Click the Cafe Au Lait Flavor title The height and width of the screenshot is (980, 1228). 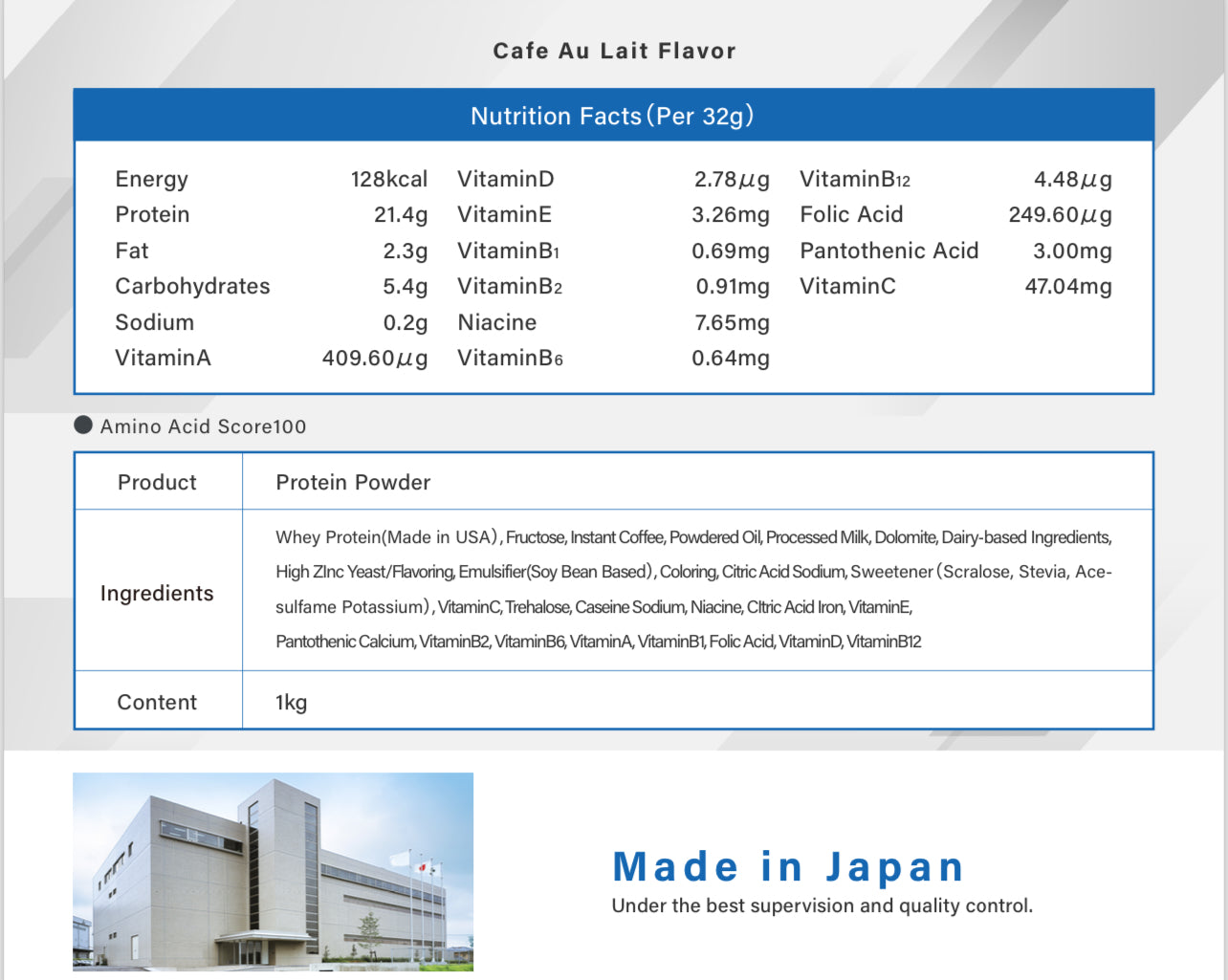click(x=614, y=51)
